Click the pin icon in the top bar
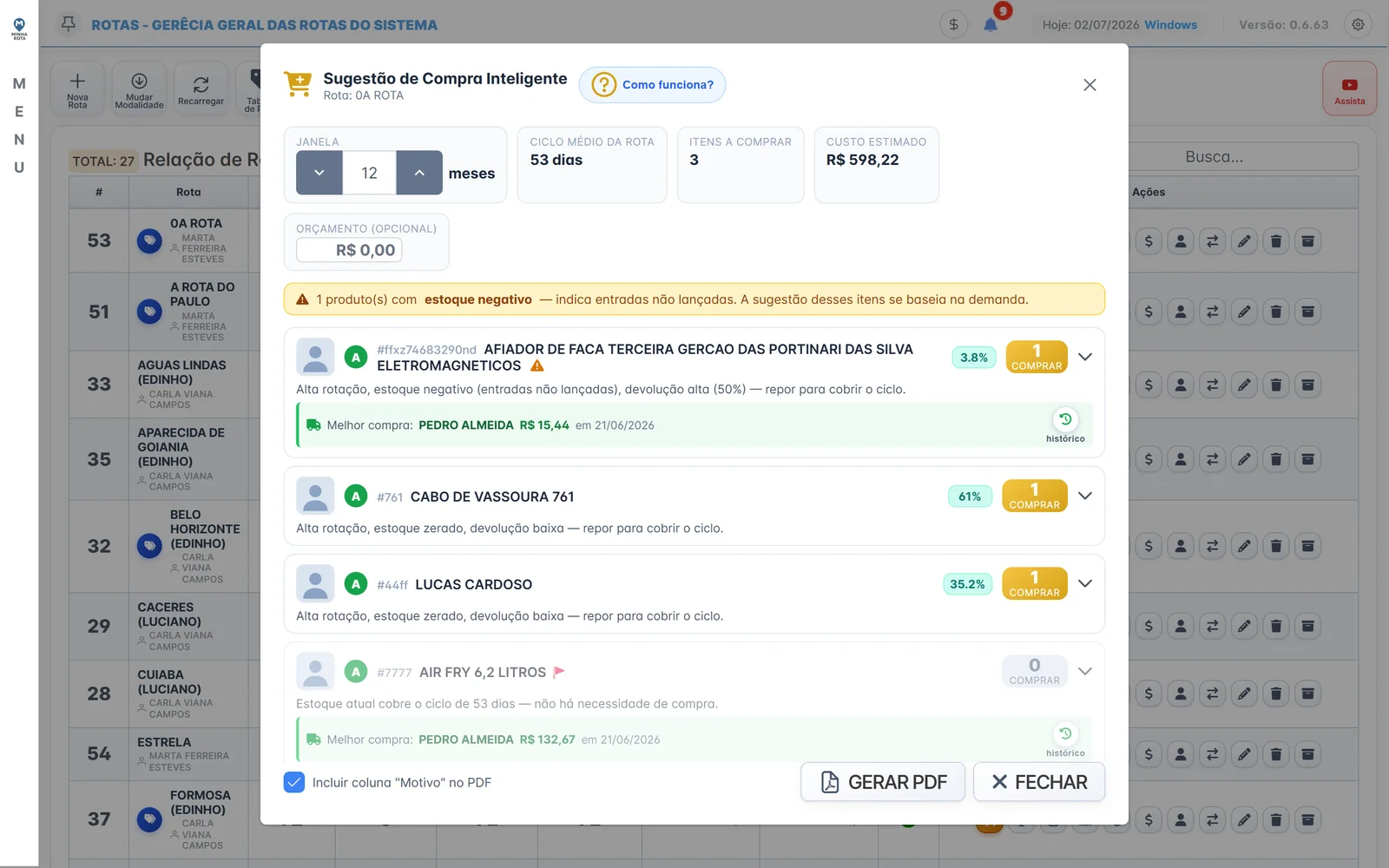This screenshot has width=1389, height=868. click(x=69, y=23)
